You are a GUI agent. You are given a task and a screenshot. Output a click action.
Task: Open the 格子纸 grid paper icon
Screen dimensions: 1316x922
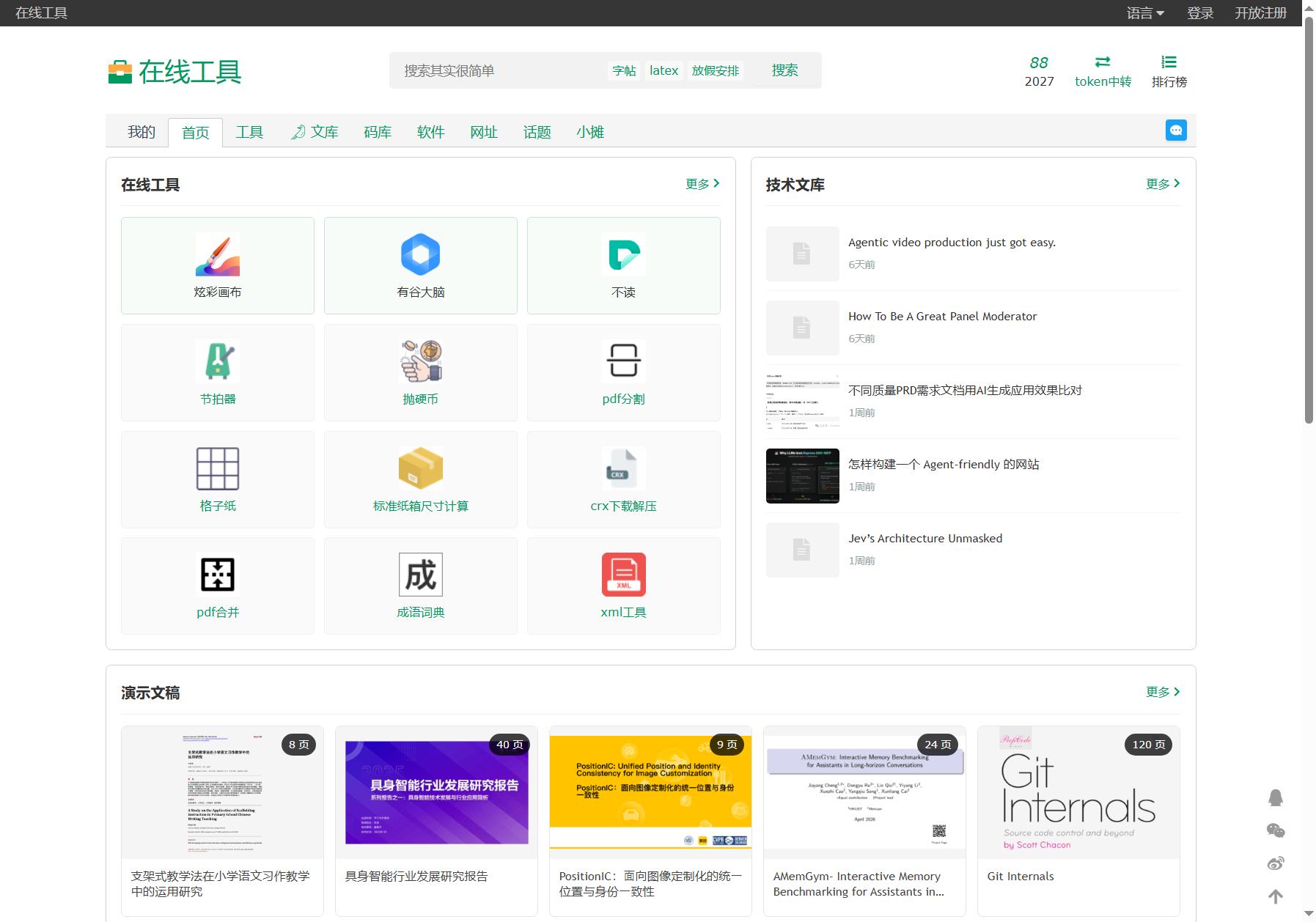click(218, 468)
